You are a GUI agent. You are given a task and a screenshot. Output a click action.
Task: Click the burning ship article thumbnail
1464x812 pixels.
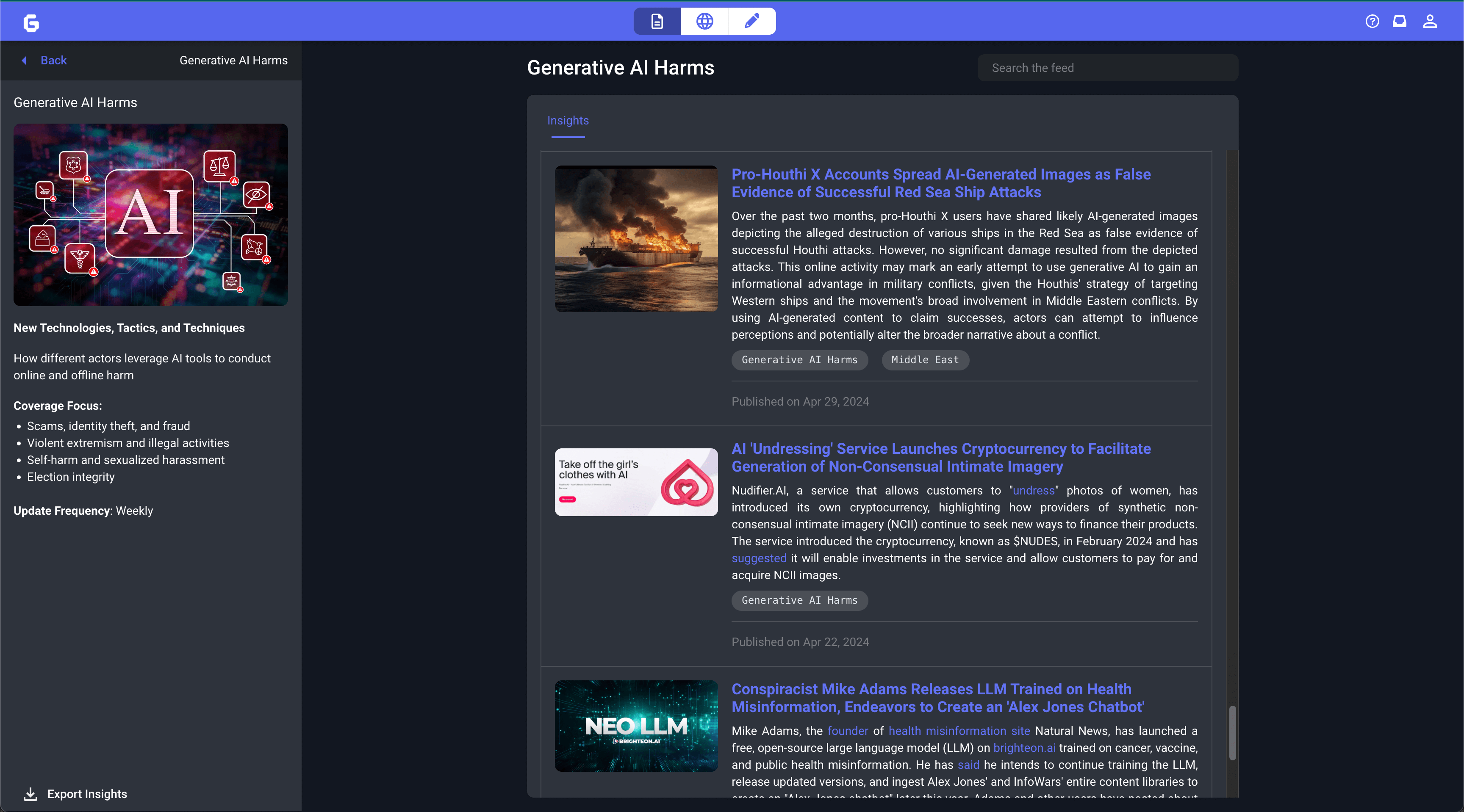point(636,238)
